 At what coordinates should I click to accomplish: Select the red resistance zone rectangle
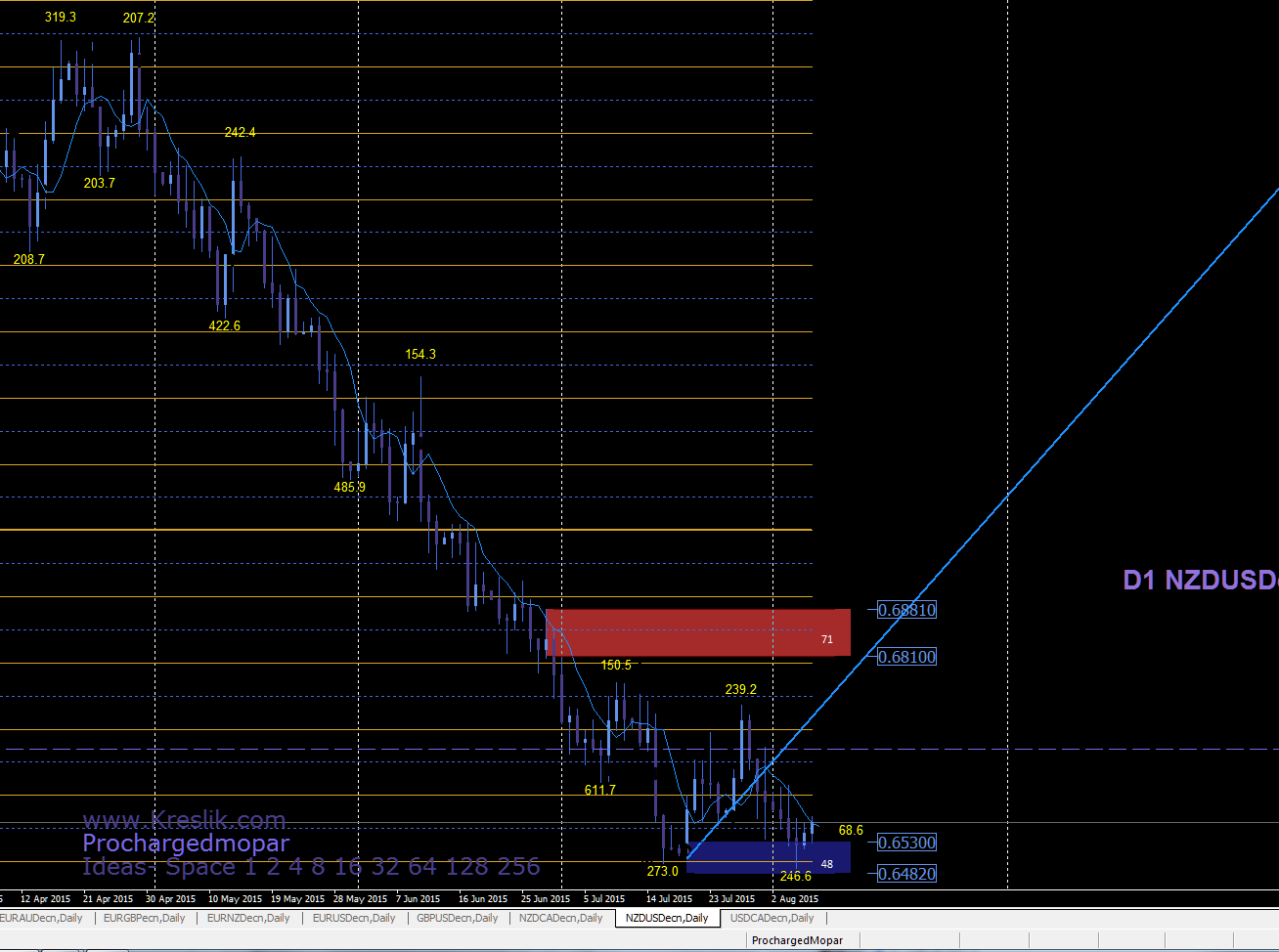point(698,632)
